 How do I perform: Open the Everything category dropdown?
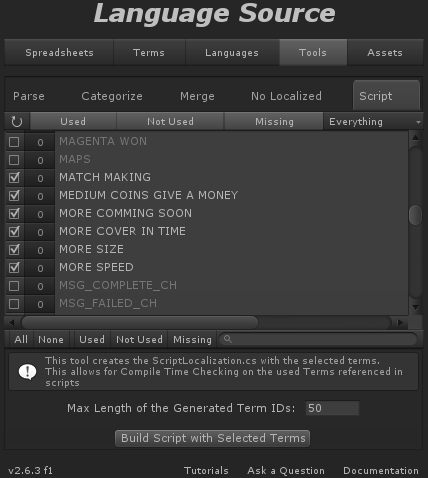pos(373,122)
